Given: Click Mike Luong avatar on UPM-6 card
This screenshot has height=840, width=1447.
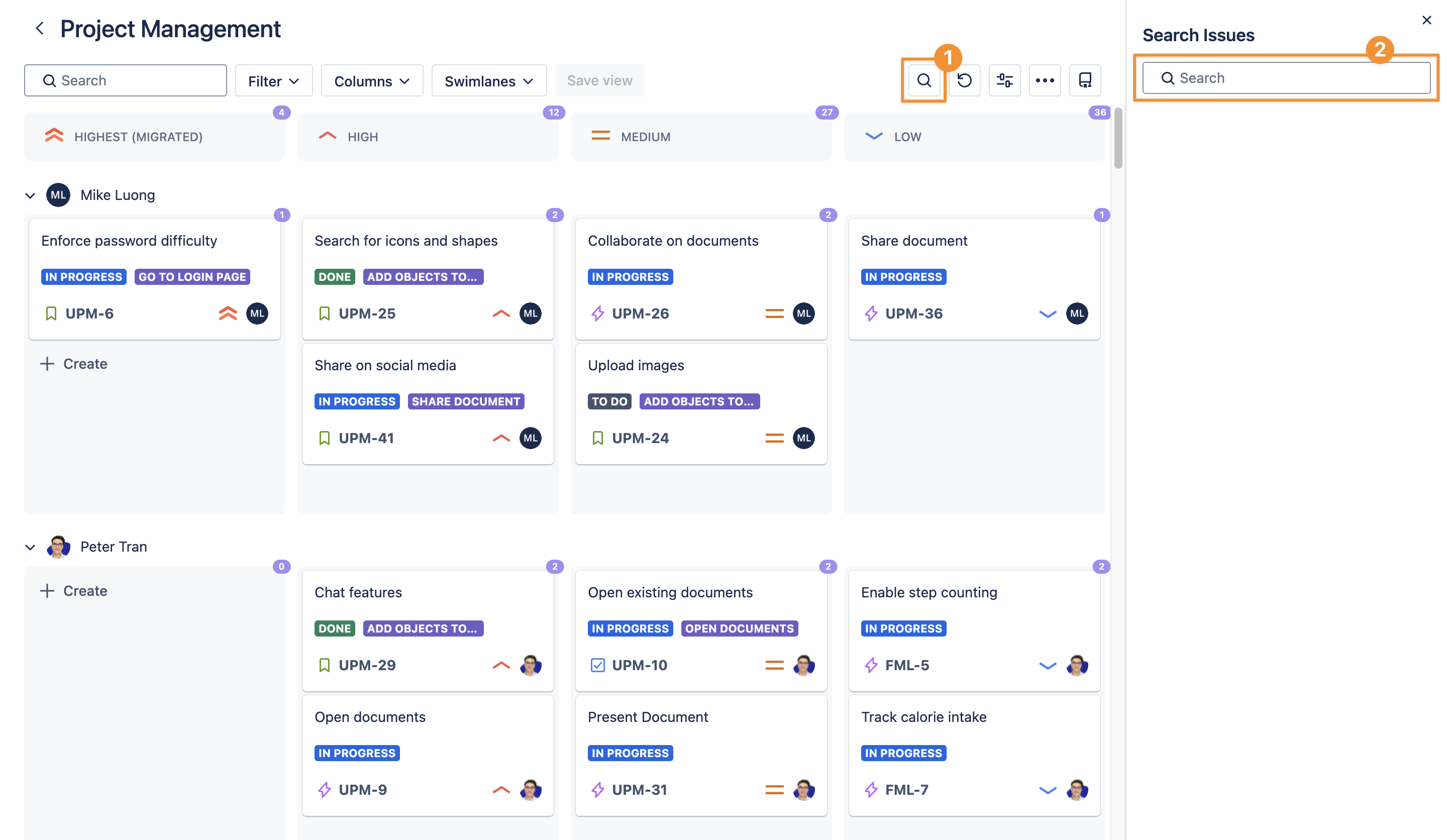Looking at the screenshot, I should coord(257,313).
